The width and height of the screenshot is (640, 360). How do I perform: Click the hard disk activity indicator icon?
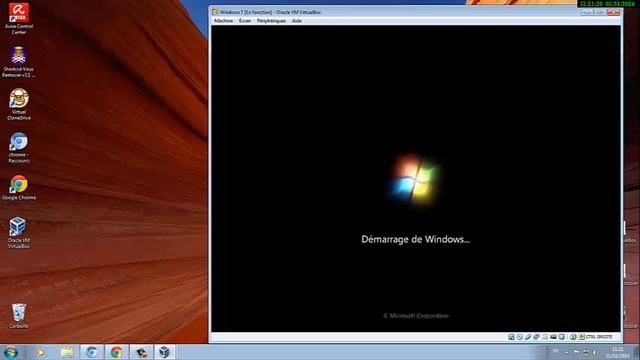(x=511, y=337)
